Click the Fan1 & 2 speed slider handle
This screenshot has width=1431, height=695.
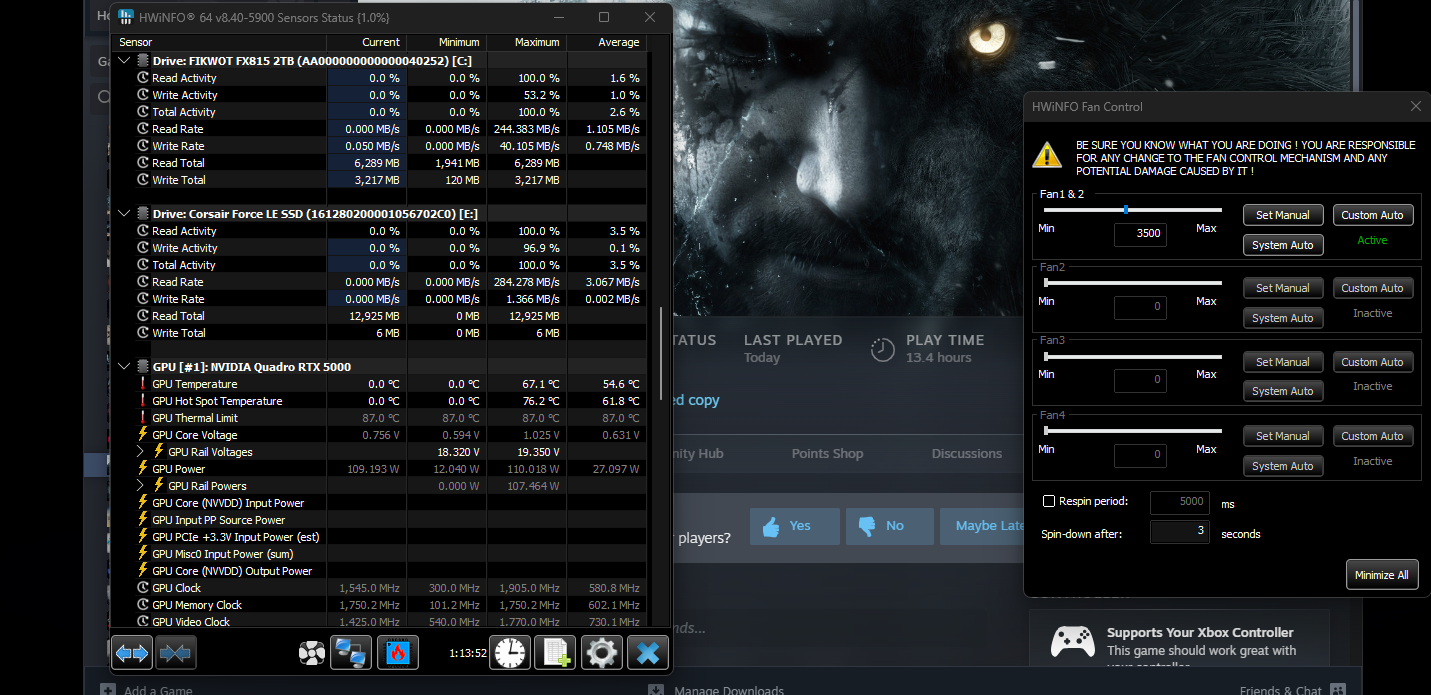pos(1126,210)
